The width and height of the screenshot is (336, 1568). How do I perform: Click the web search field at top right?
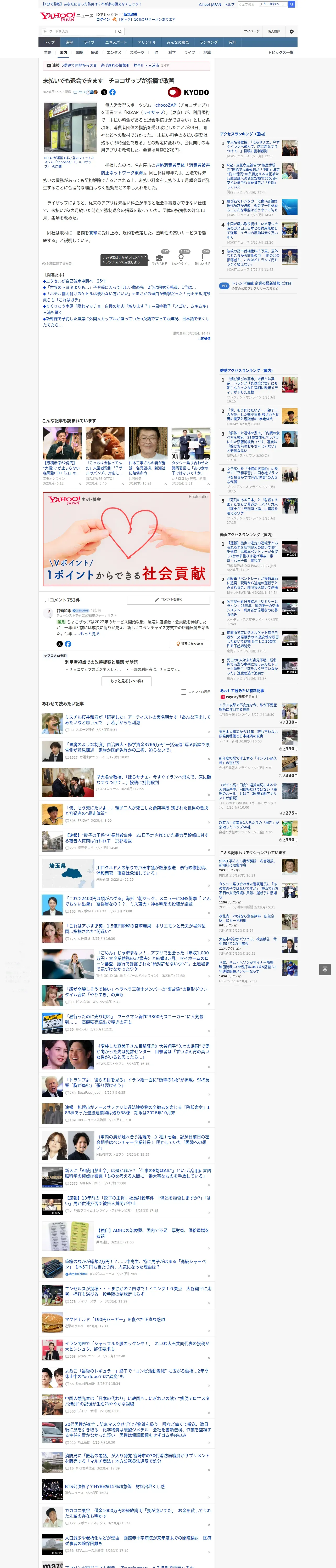[x=262, y=4]
